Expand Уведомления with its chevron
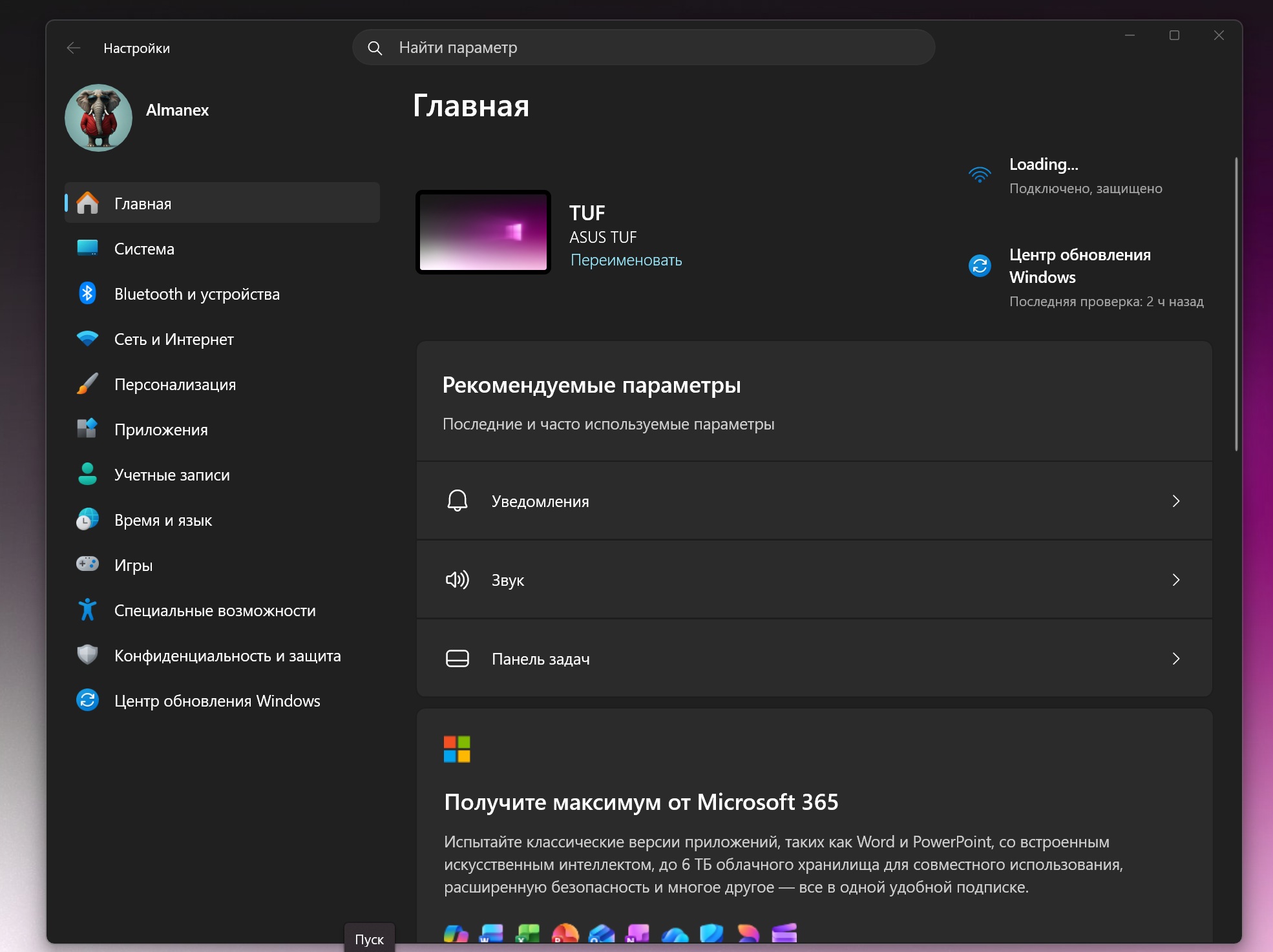 (x=1176, y=501)
